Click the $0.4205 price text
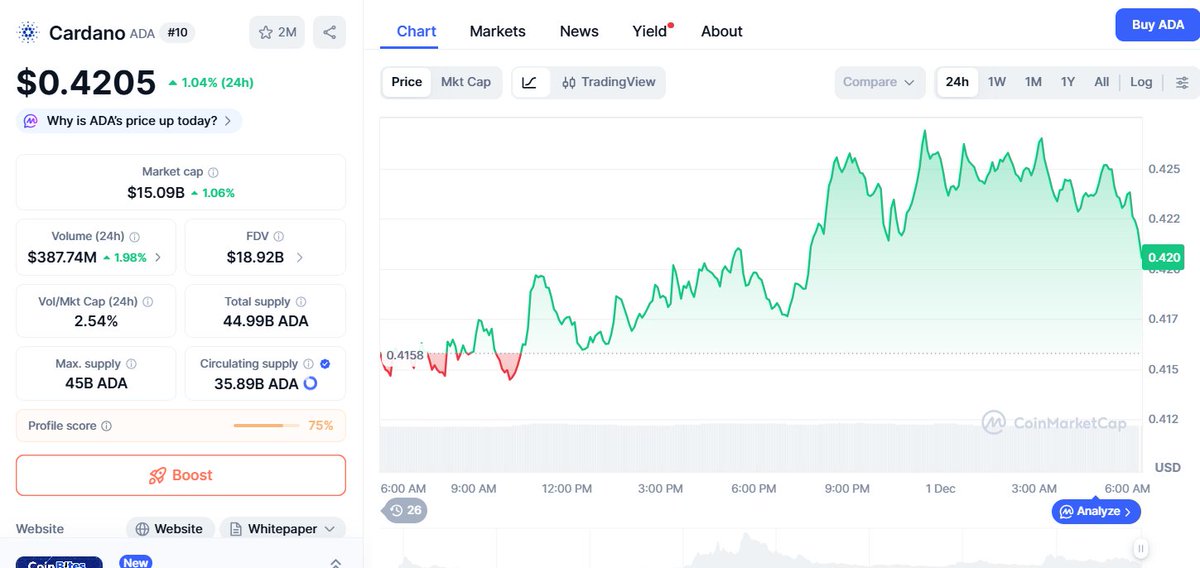 [86, 82]
